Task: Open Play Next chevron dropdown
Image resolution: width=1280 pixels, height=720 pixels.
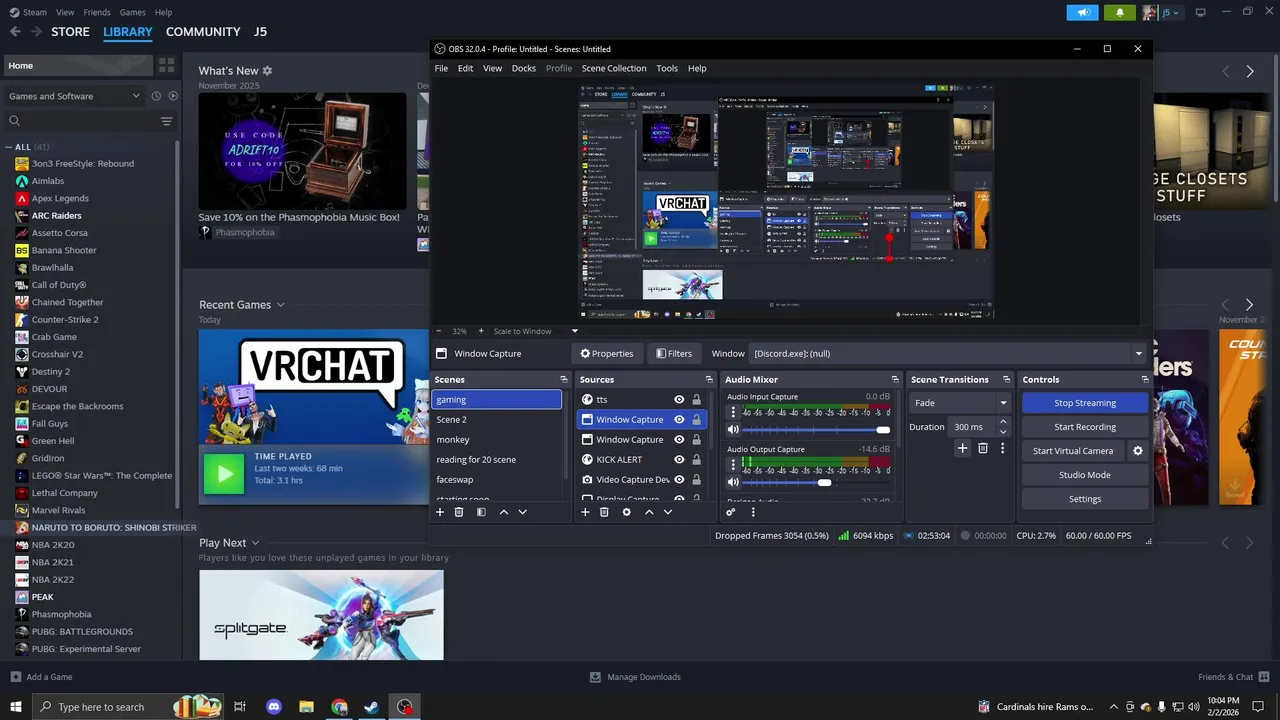Action: coord(255,543)
